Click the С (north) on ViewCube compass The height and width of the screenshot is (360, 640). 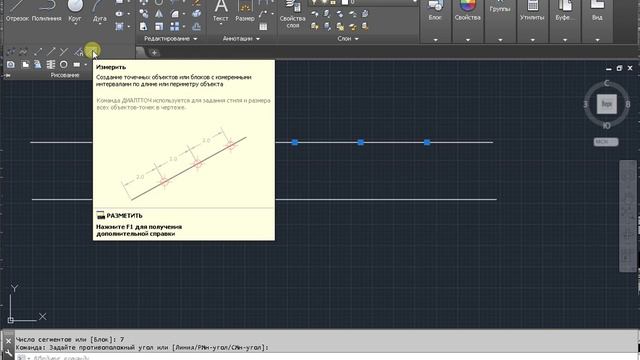click(607, 83)
